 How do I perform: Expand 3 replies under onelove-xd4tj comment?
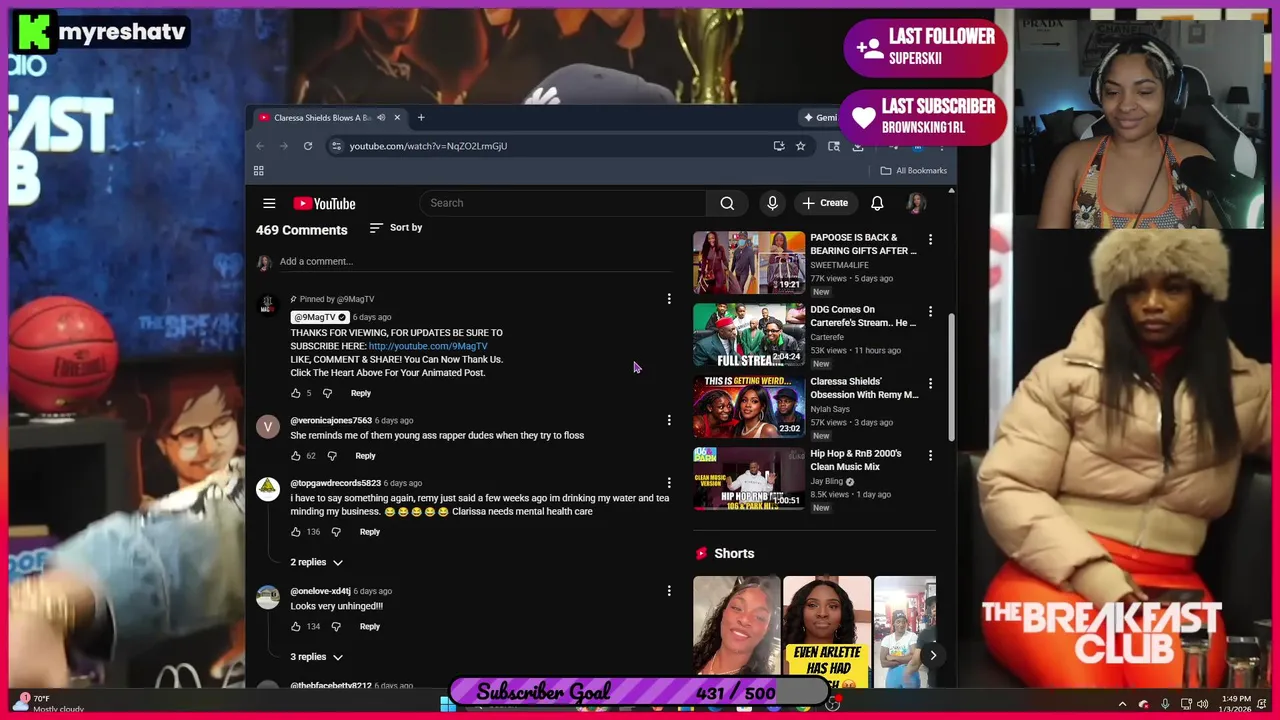(x=316, y=657)
